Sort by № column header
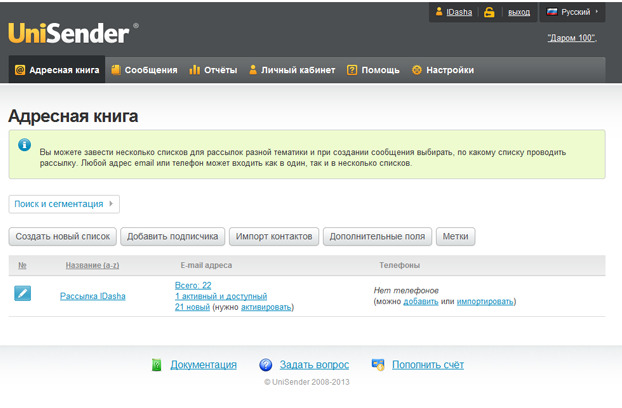622x408 pixels. pos(22,265)
